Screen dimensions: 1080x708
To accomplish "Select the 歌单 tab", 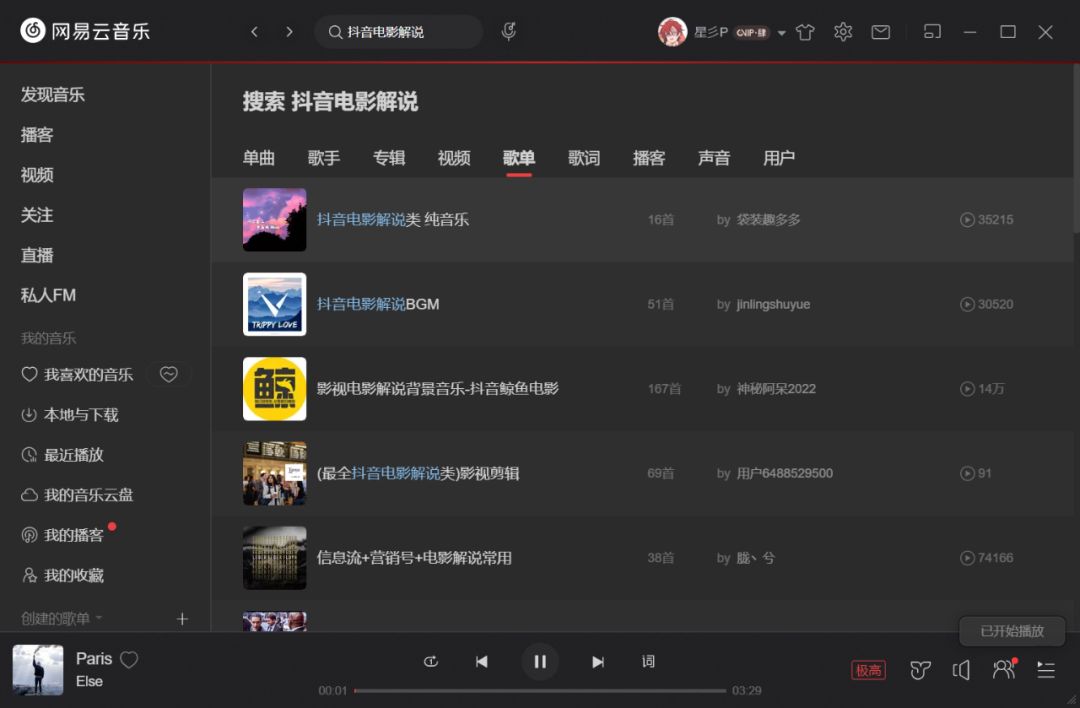I will point(519,158).
